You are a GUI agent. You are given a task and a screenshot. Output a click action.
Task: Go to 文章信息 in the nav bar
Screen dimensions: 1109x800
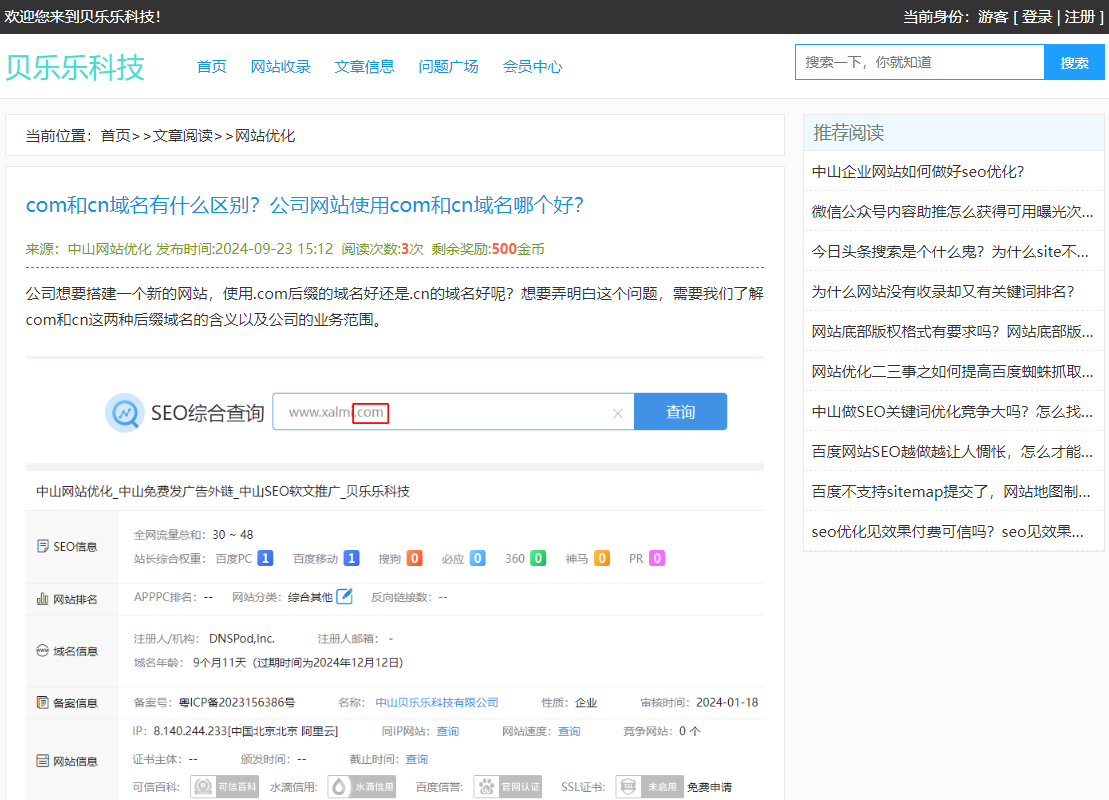364,66
